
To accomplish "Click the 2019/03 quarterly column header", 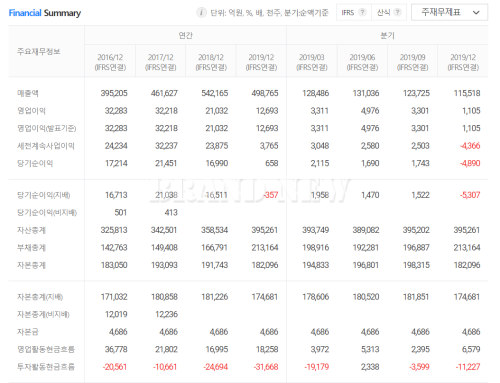I will pos(312,62).
